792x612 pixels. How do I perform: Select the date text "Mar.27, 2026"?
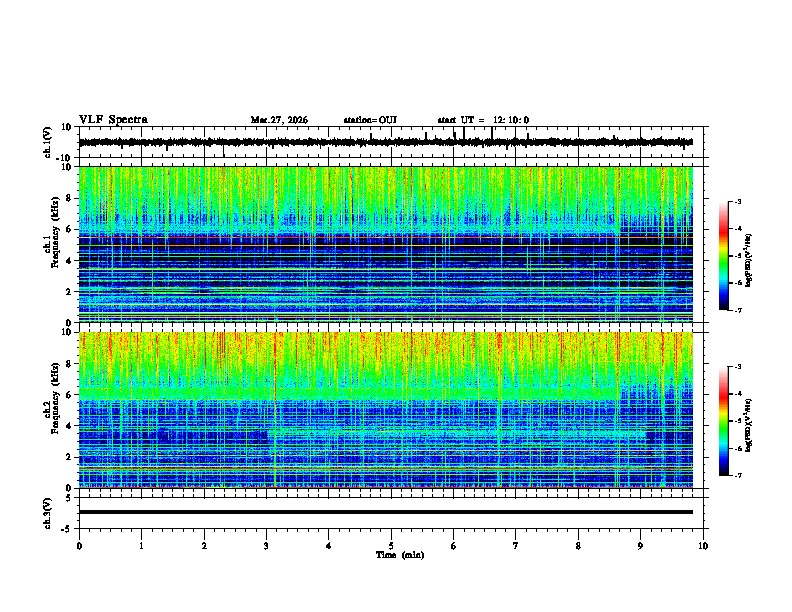coord(279,120)
